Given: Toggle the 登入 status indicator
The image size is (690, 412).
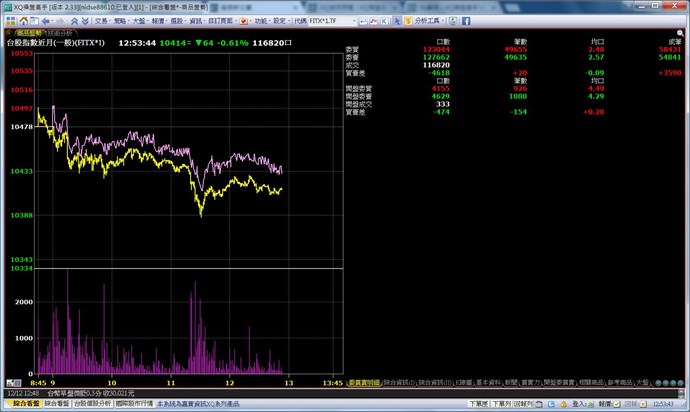Looking at the screenshot, I should (591, 404).
